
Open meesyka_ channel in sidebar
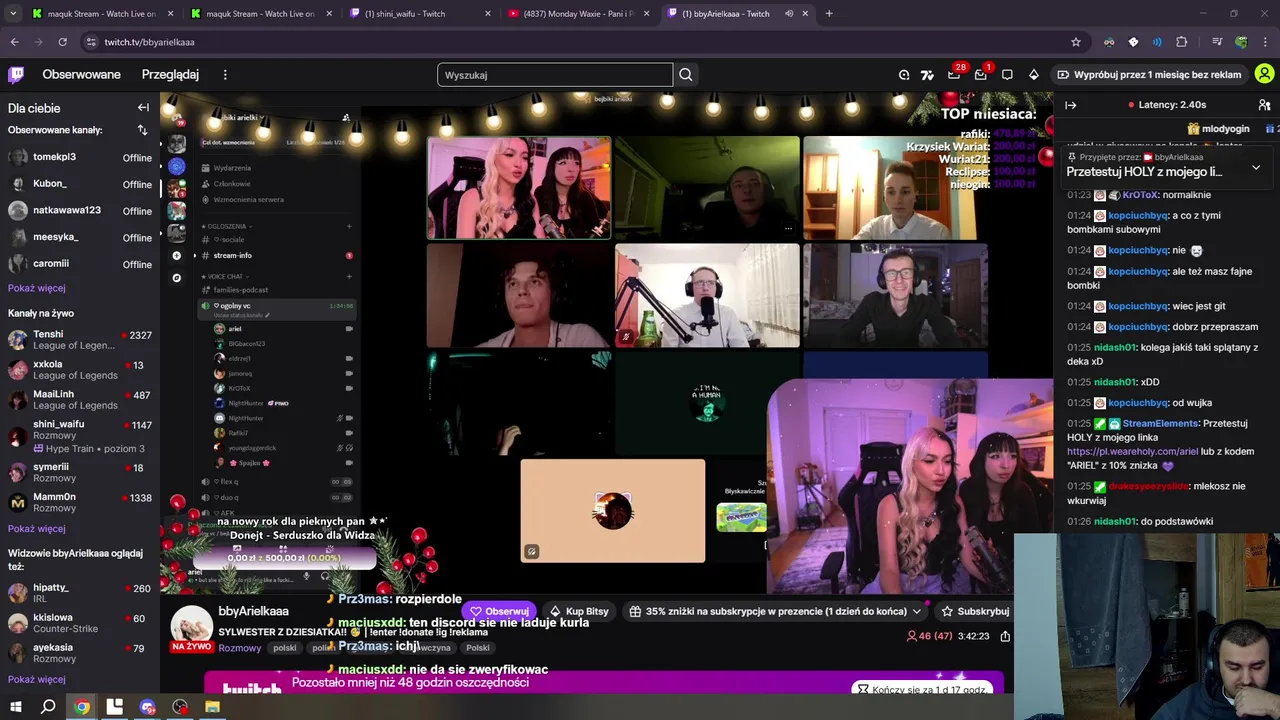(80, 237)
